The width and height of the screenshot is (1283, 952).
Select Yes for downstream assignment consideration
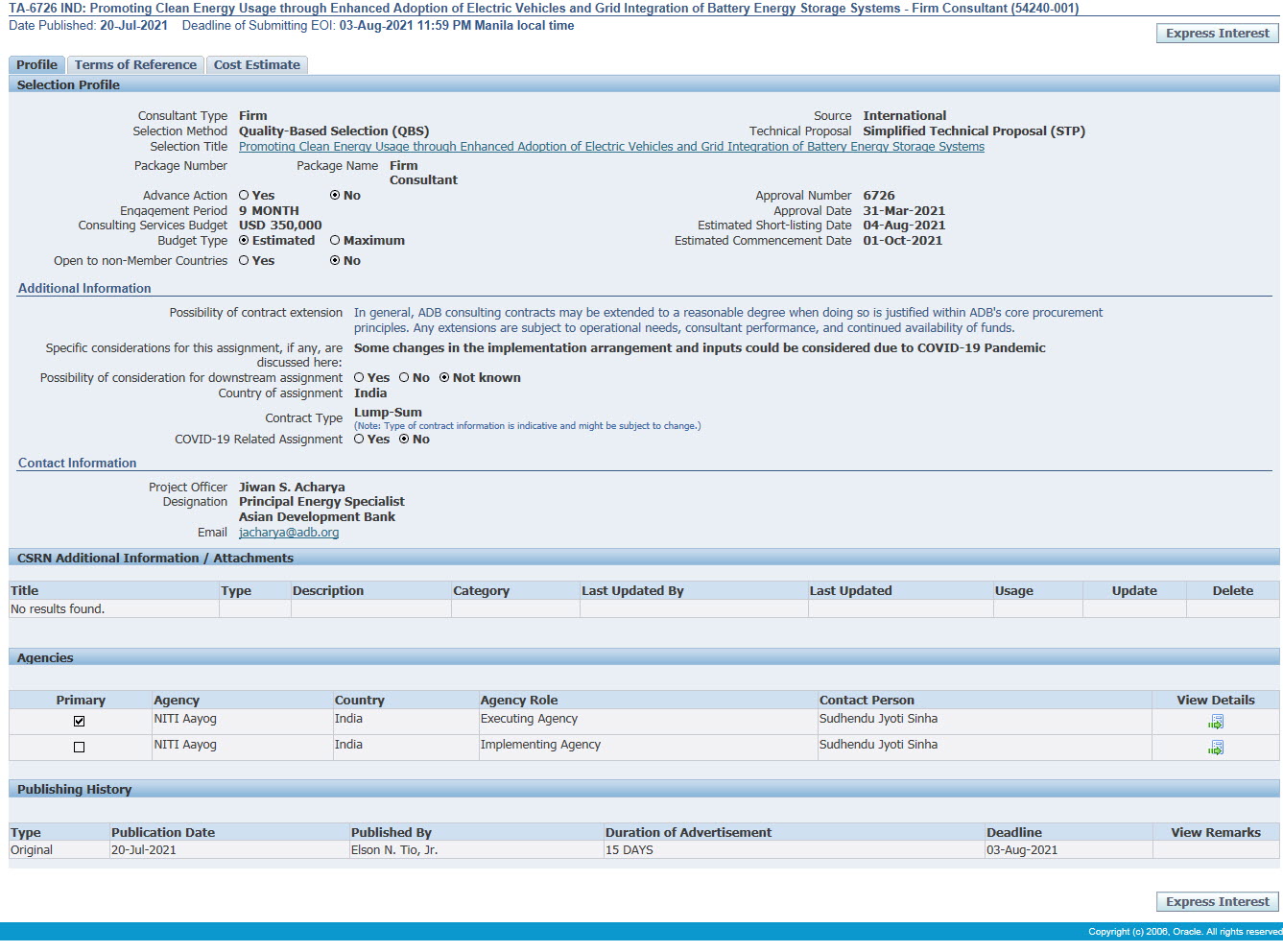point(359,377)
